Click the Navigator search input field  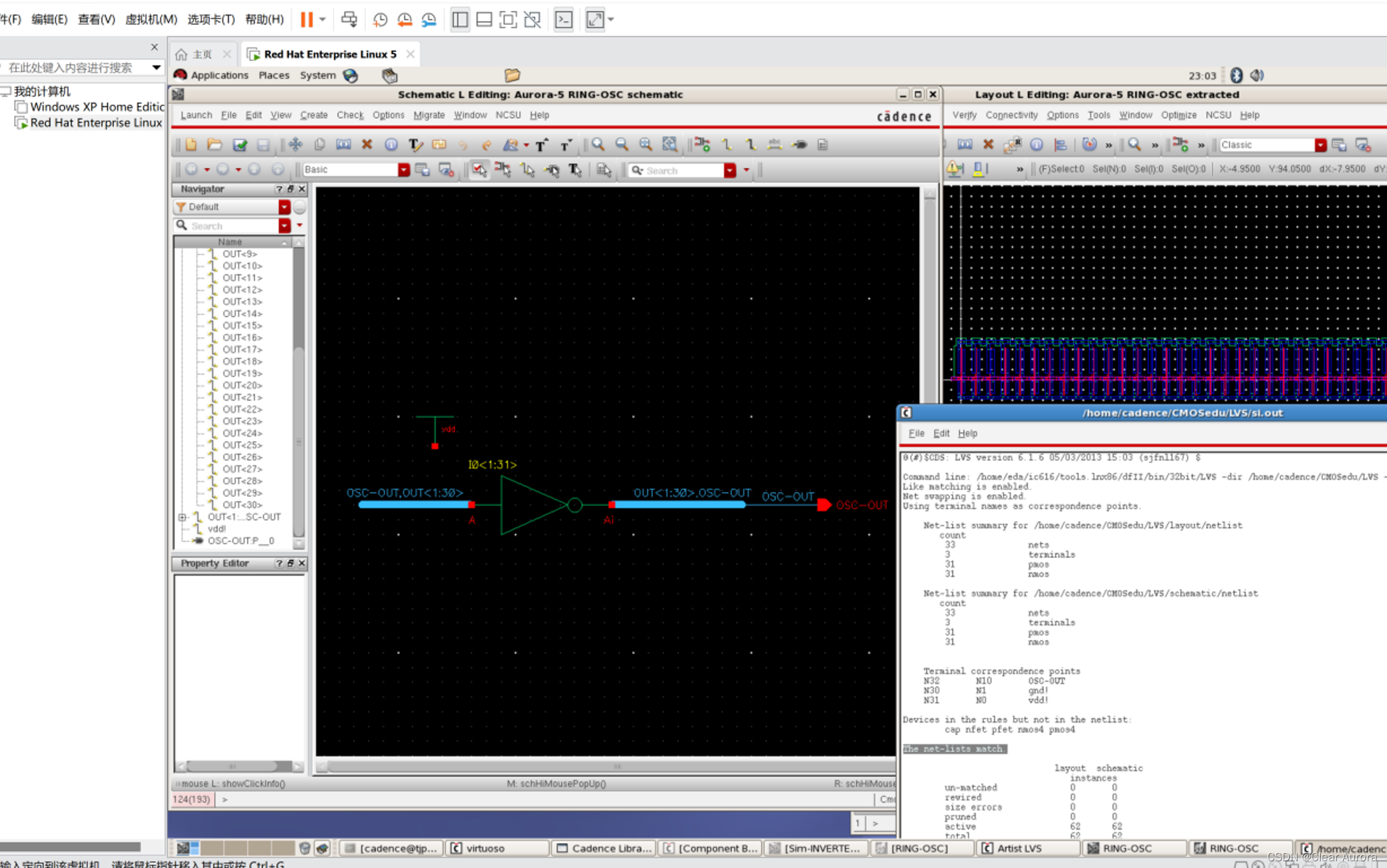(x=232, y=225)
